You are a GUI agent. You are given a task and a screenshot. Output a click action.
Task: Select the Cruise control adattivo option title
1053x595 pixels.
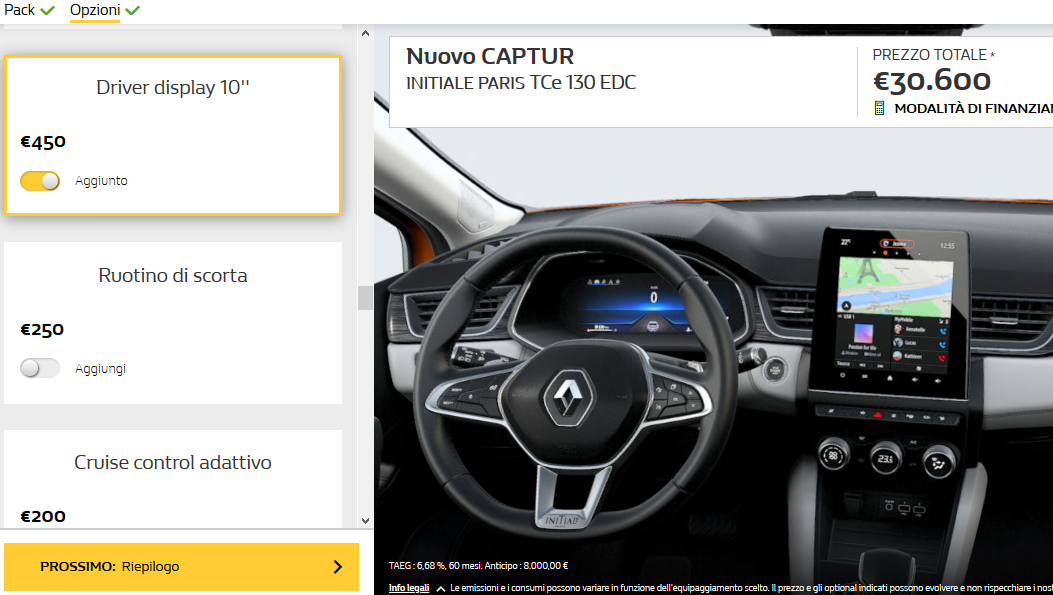[x=173, y=463]
